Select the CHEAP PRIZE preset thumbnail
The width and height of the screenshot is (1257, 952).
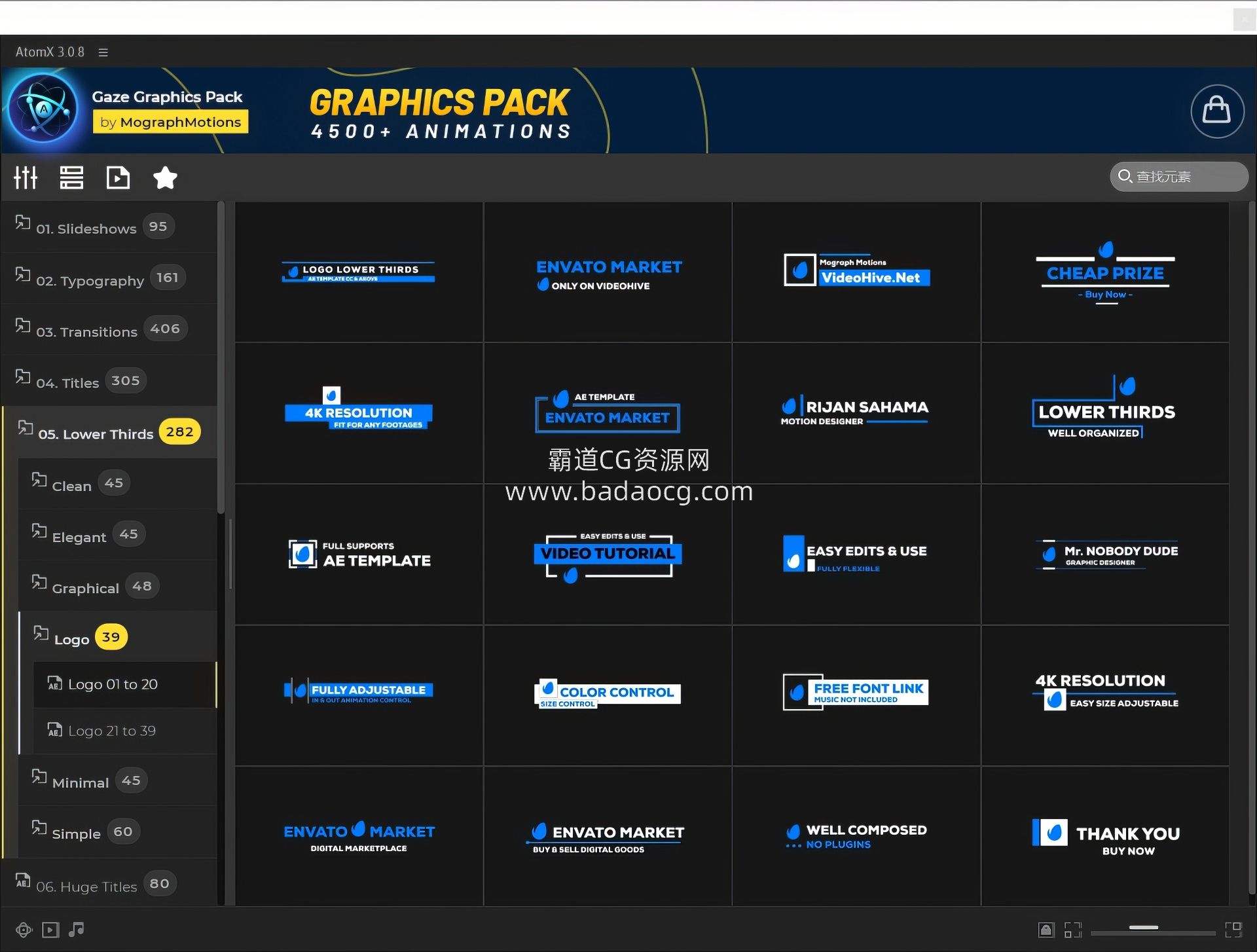point(1105,272)
